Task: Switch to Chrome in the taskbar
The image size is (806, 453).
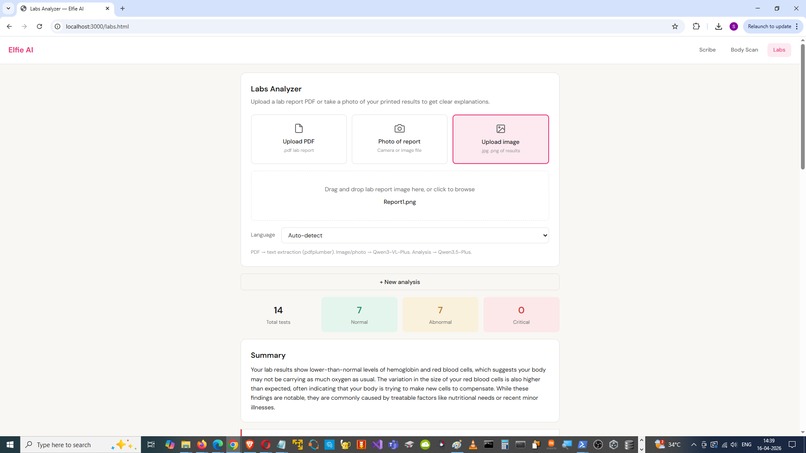Action: [x=233, y=444]
